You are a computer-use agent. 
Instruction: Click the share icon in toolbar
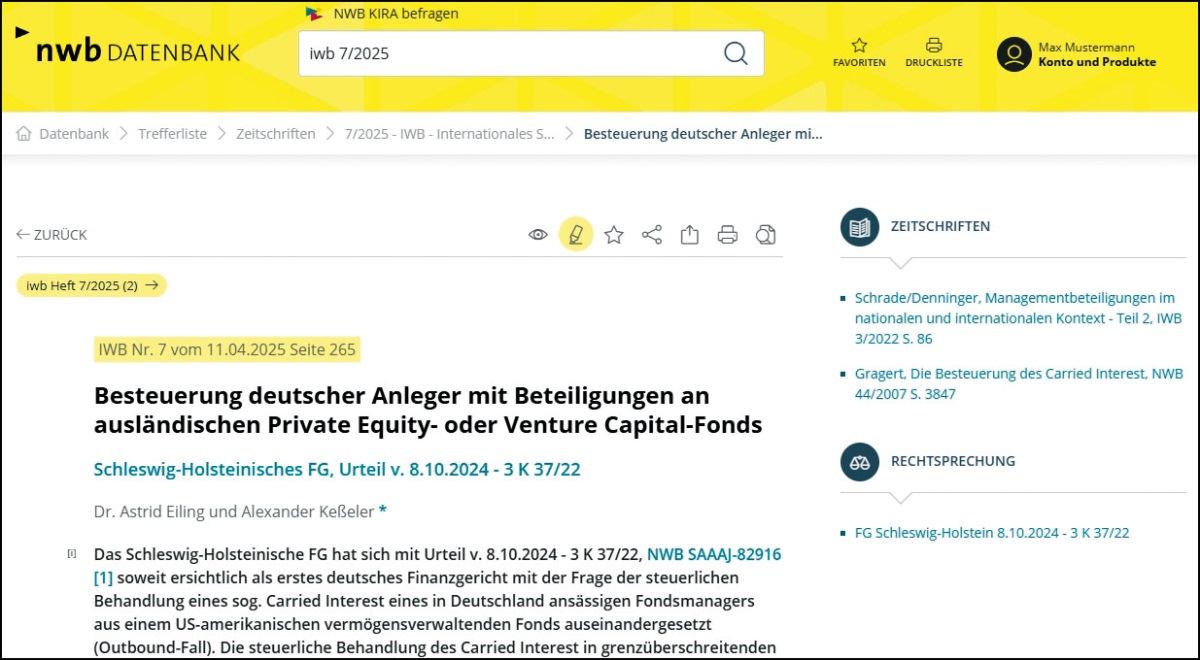click(652, 235)
